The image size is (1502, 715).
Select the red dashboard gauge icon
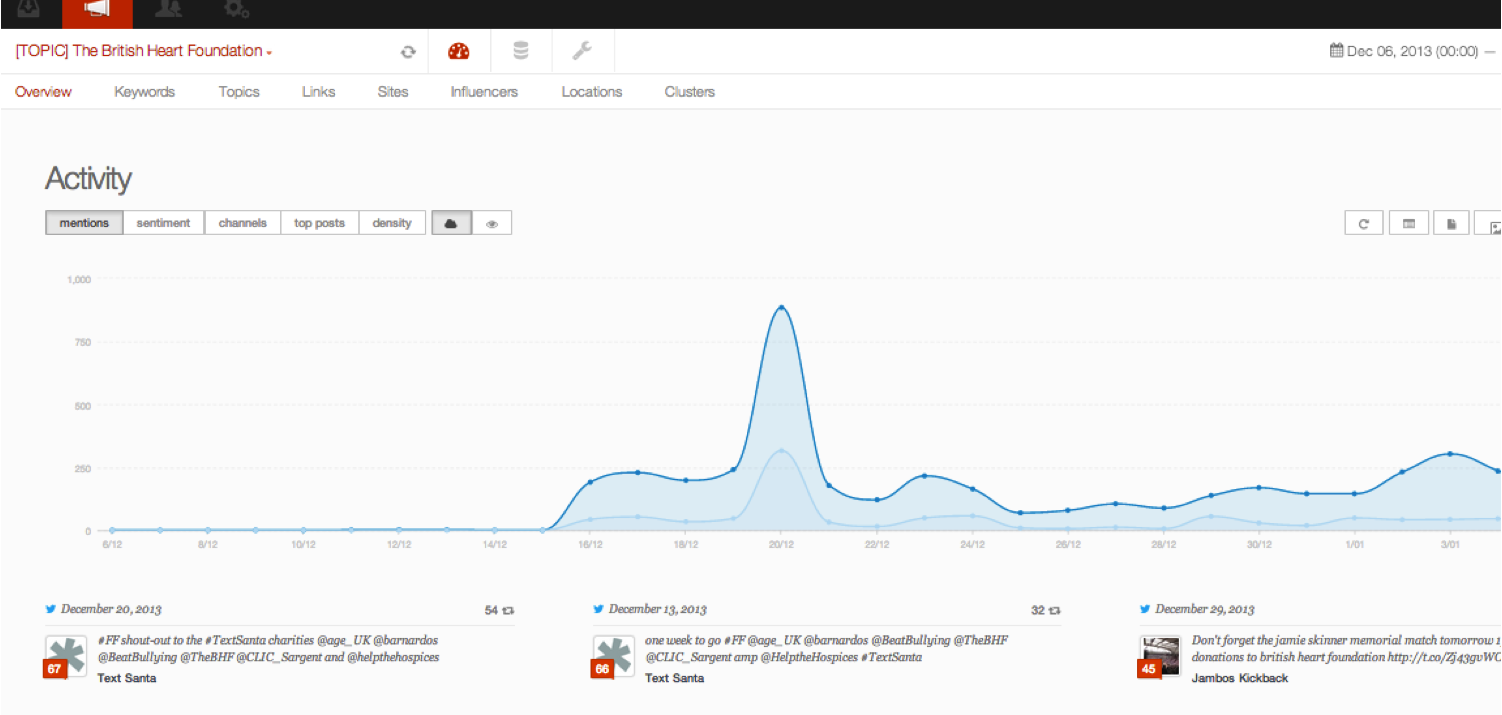[x=459, y=51]
